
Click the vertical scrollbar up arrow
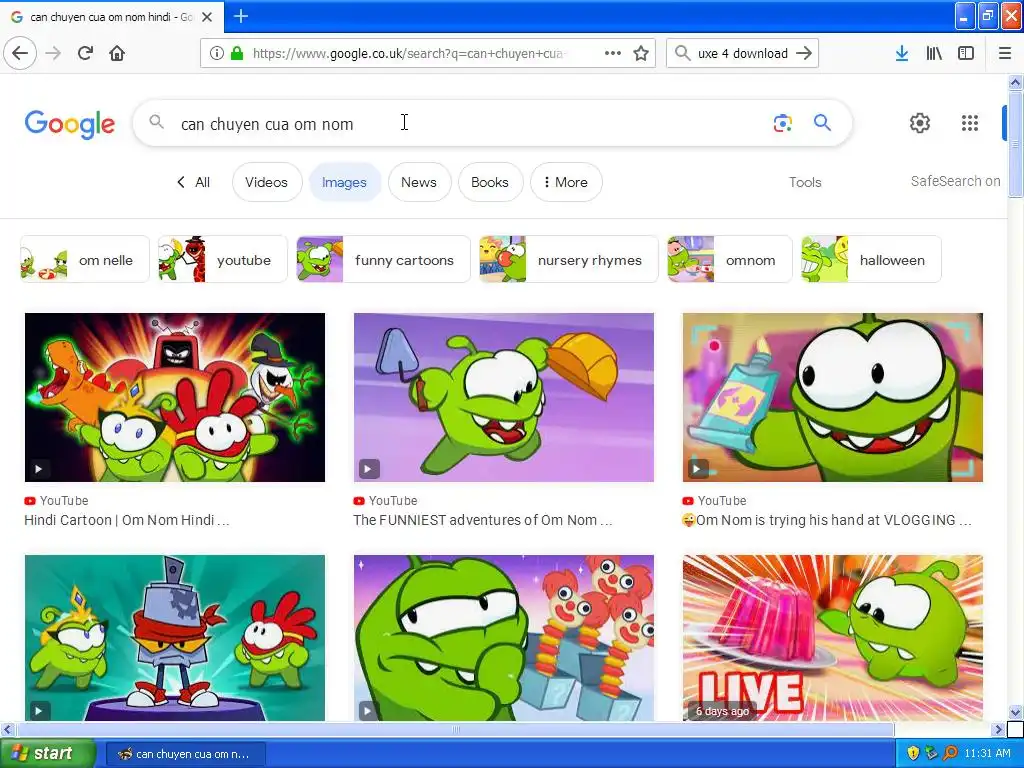point(1015,82)
